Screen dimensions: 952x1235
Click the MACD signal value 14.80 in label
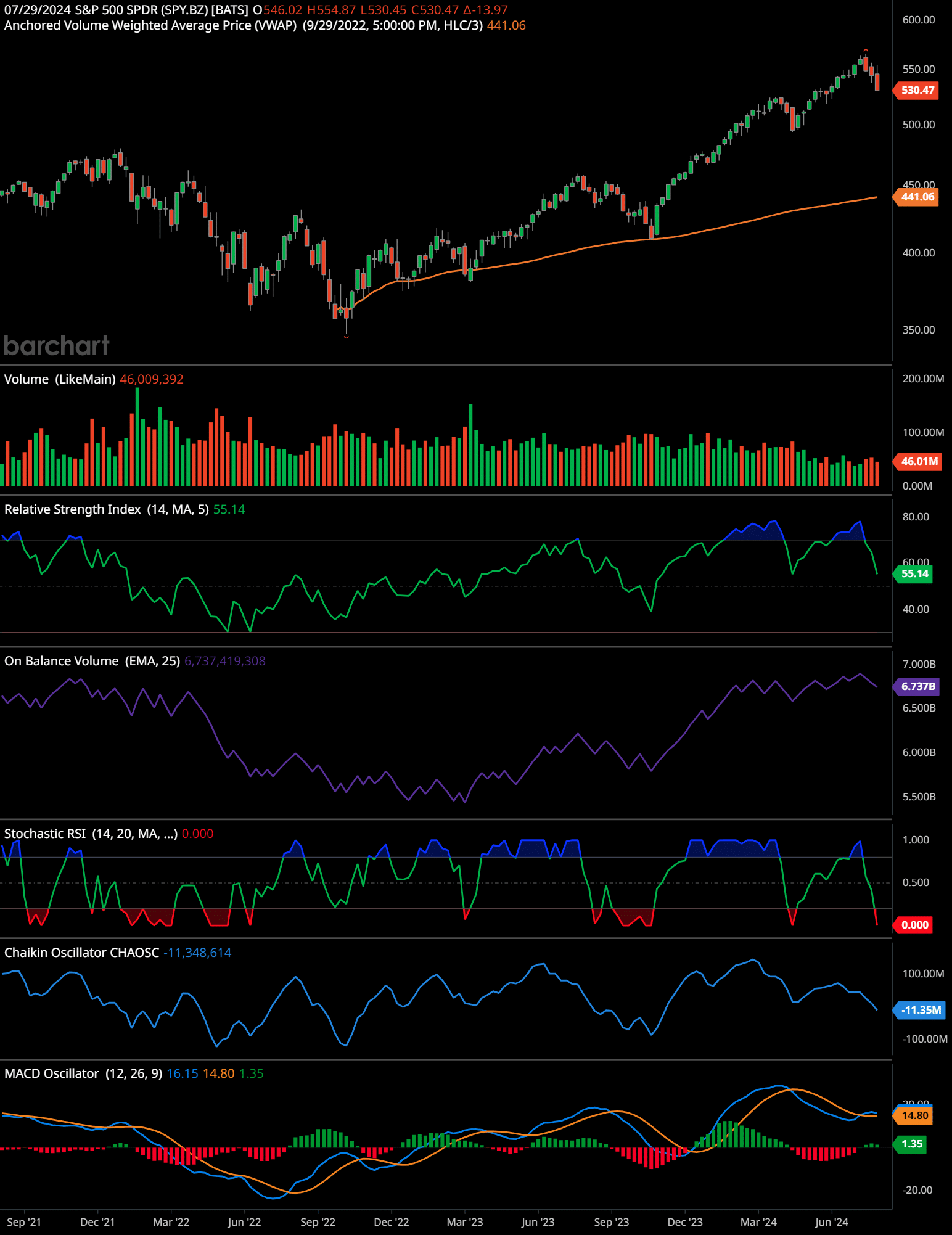coord(218,1073)
